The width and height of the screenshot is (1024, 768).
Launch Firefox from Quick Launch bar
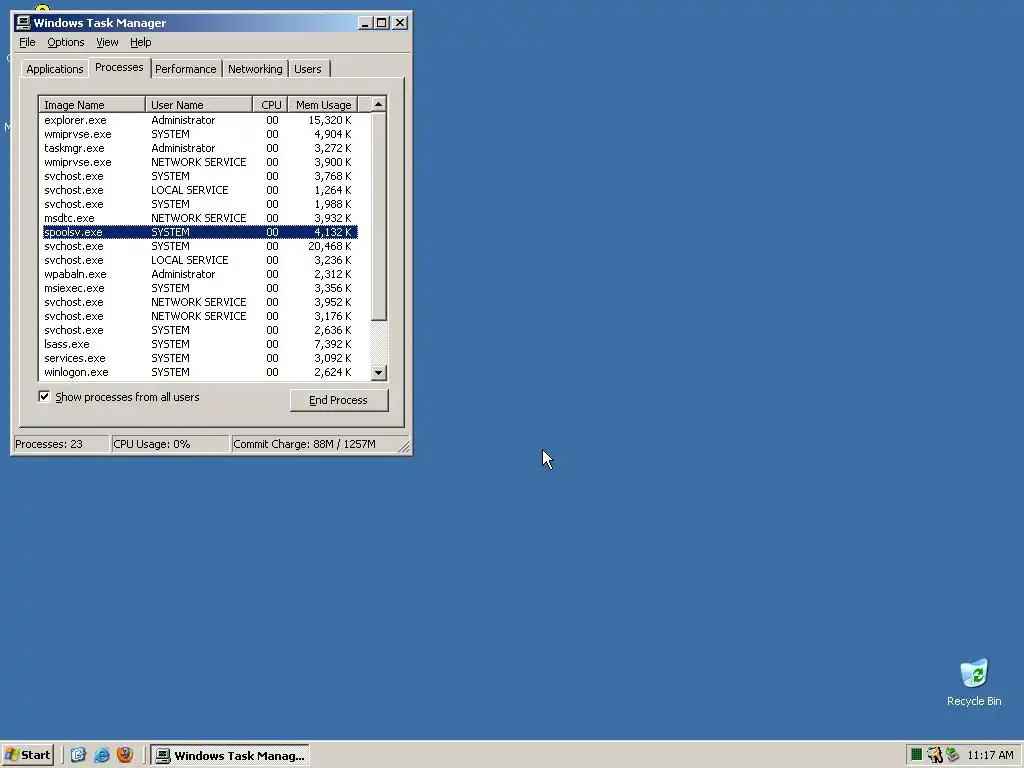tap(125, 755)
